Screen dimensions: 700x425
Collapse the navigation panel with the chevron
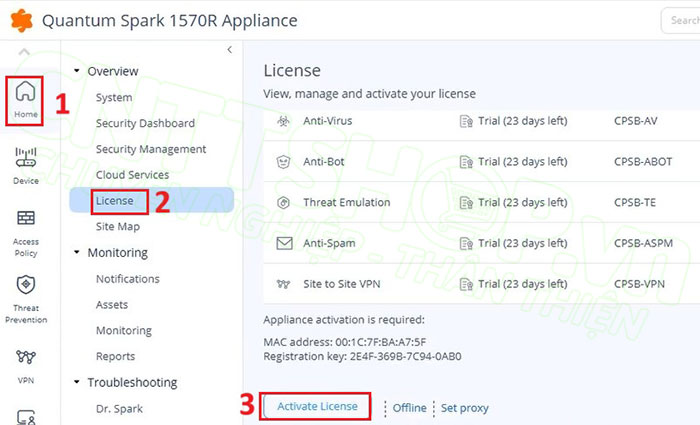(x=229, y=50)
